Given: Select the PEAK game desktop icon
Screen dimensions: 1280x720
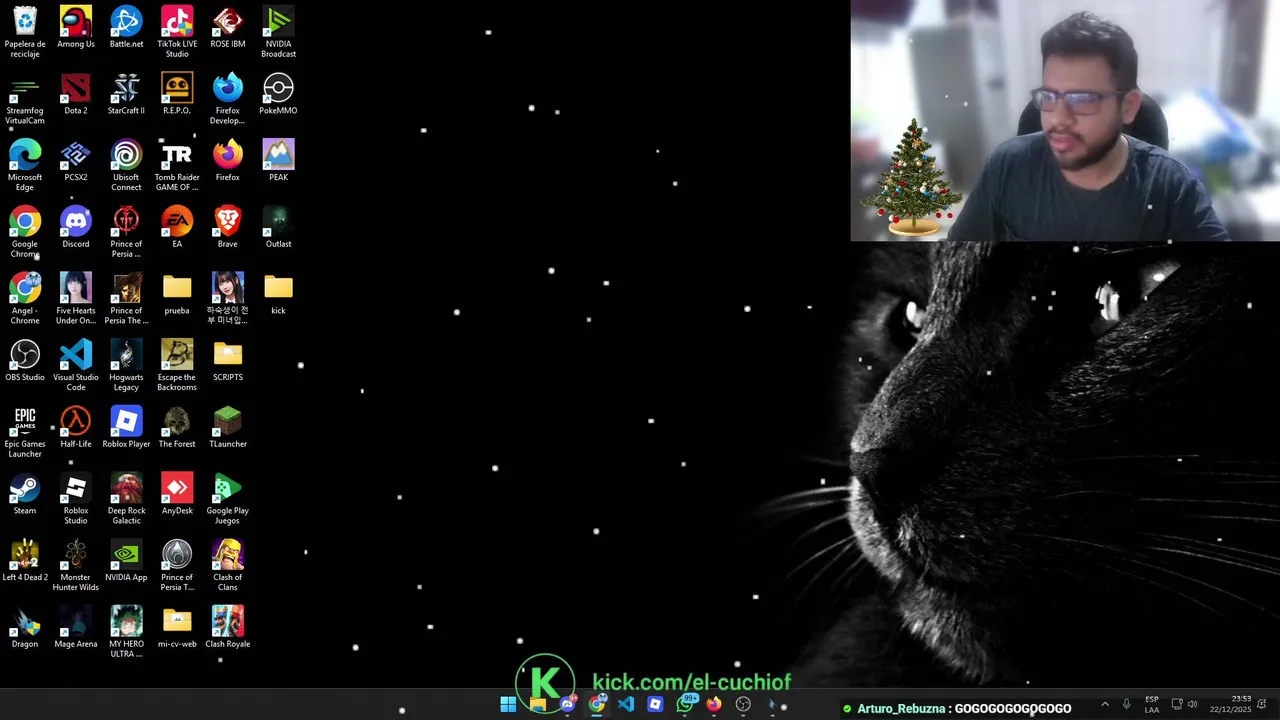Looking at the screenshot, I should point(278,161).
